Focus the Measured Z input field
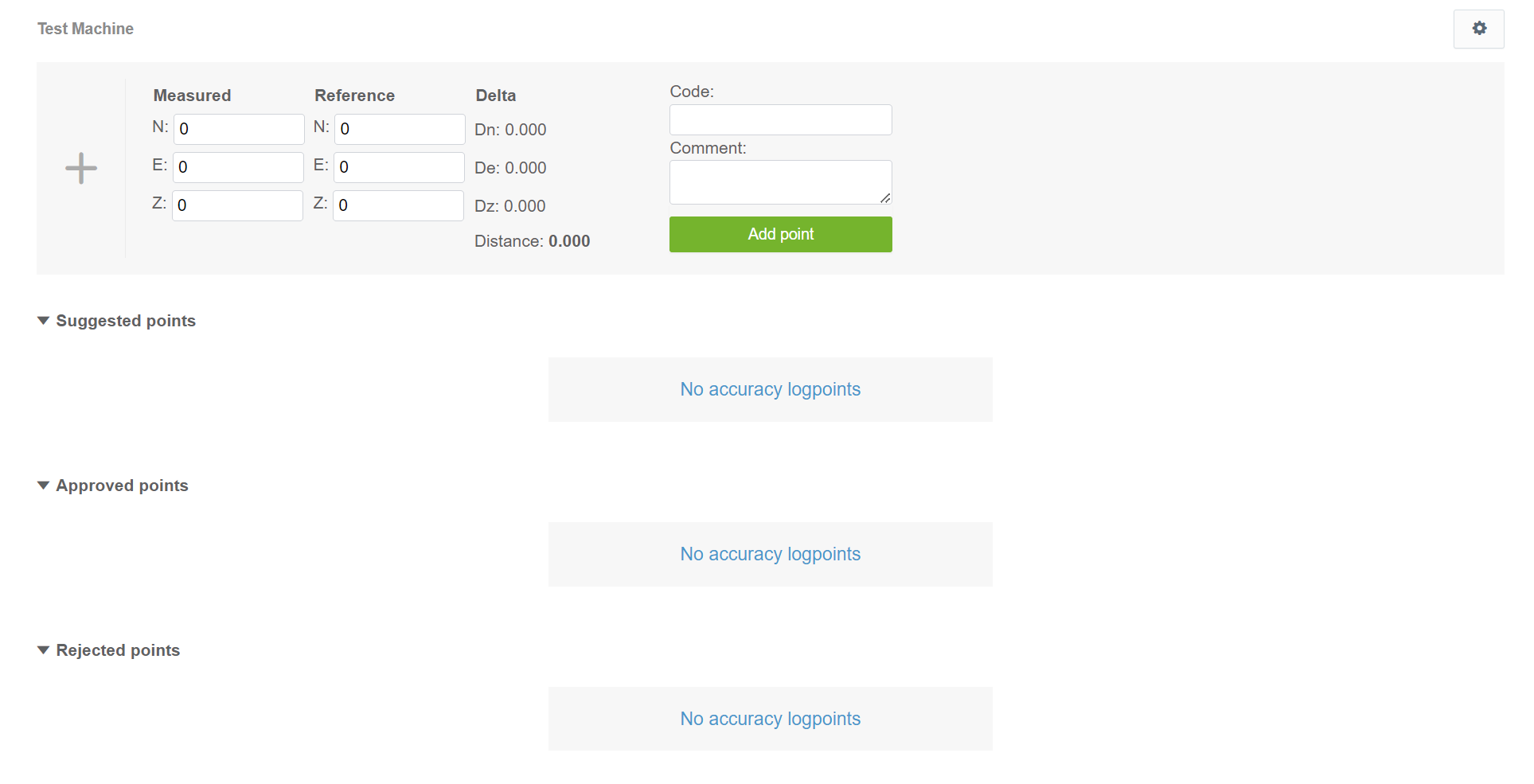1534x784 pixels. [x=237, y=205]
